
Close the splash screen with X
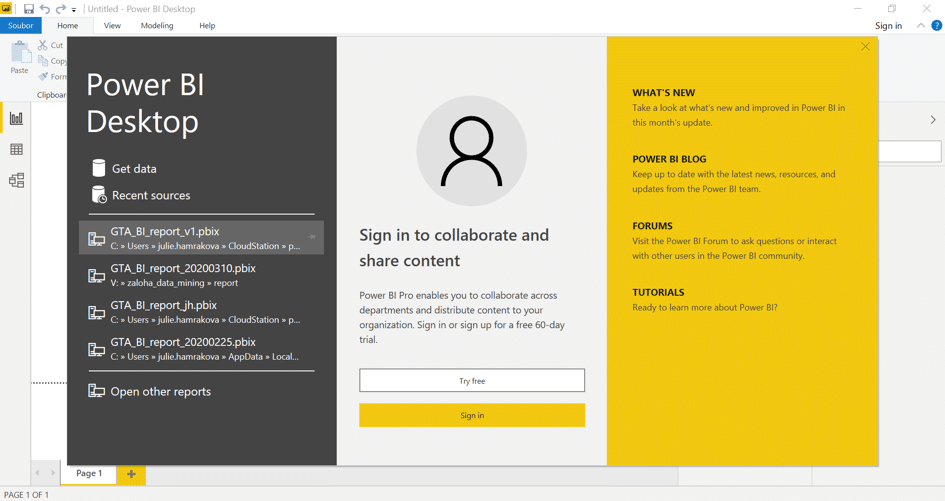click(865, 46)
